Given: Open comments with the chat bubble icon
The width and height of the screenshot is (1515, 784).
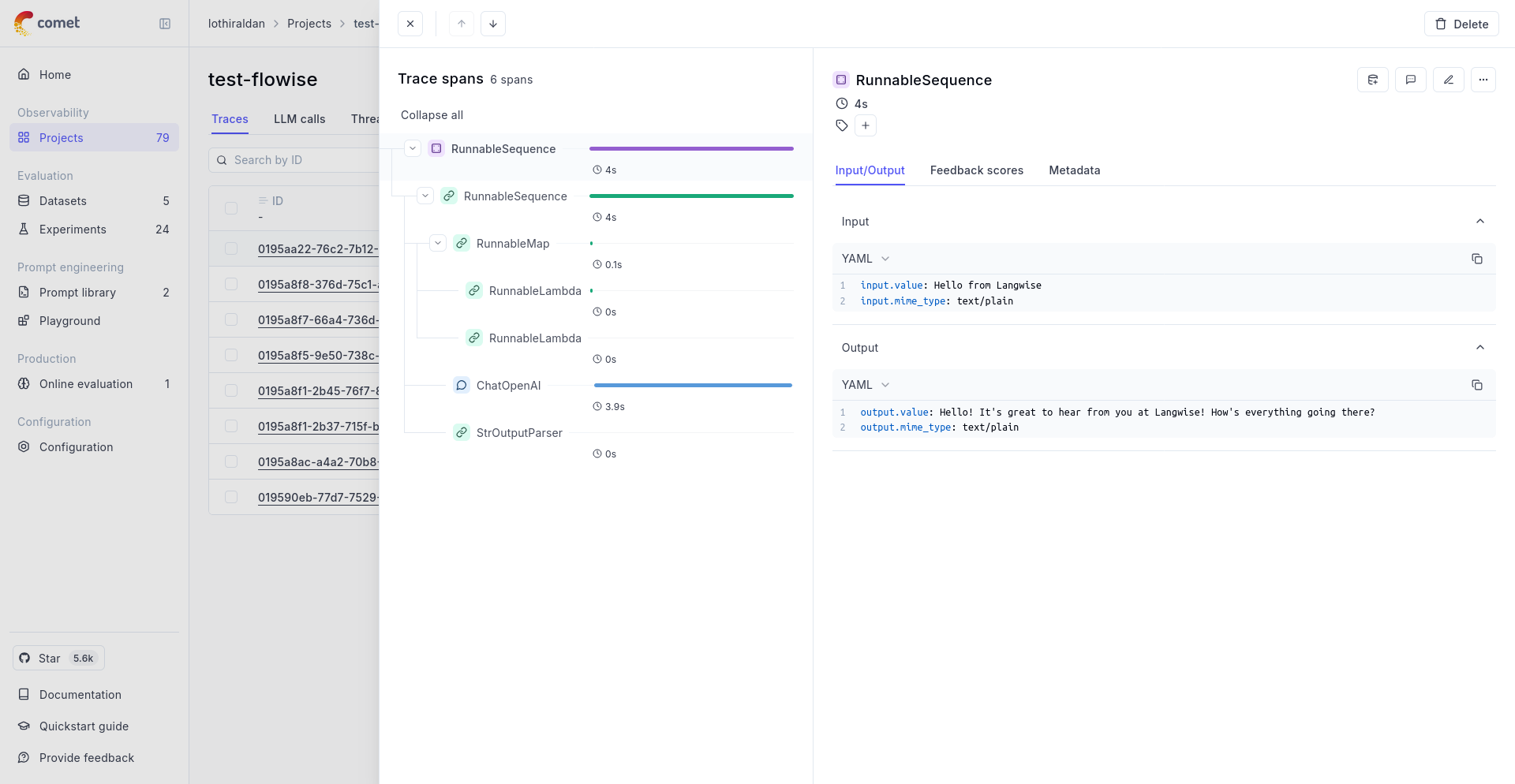Looking at the screenshot, I should (x=1411, y=80).
